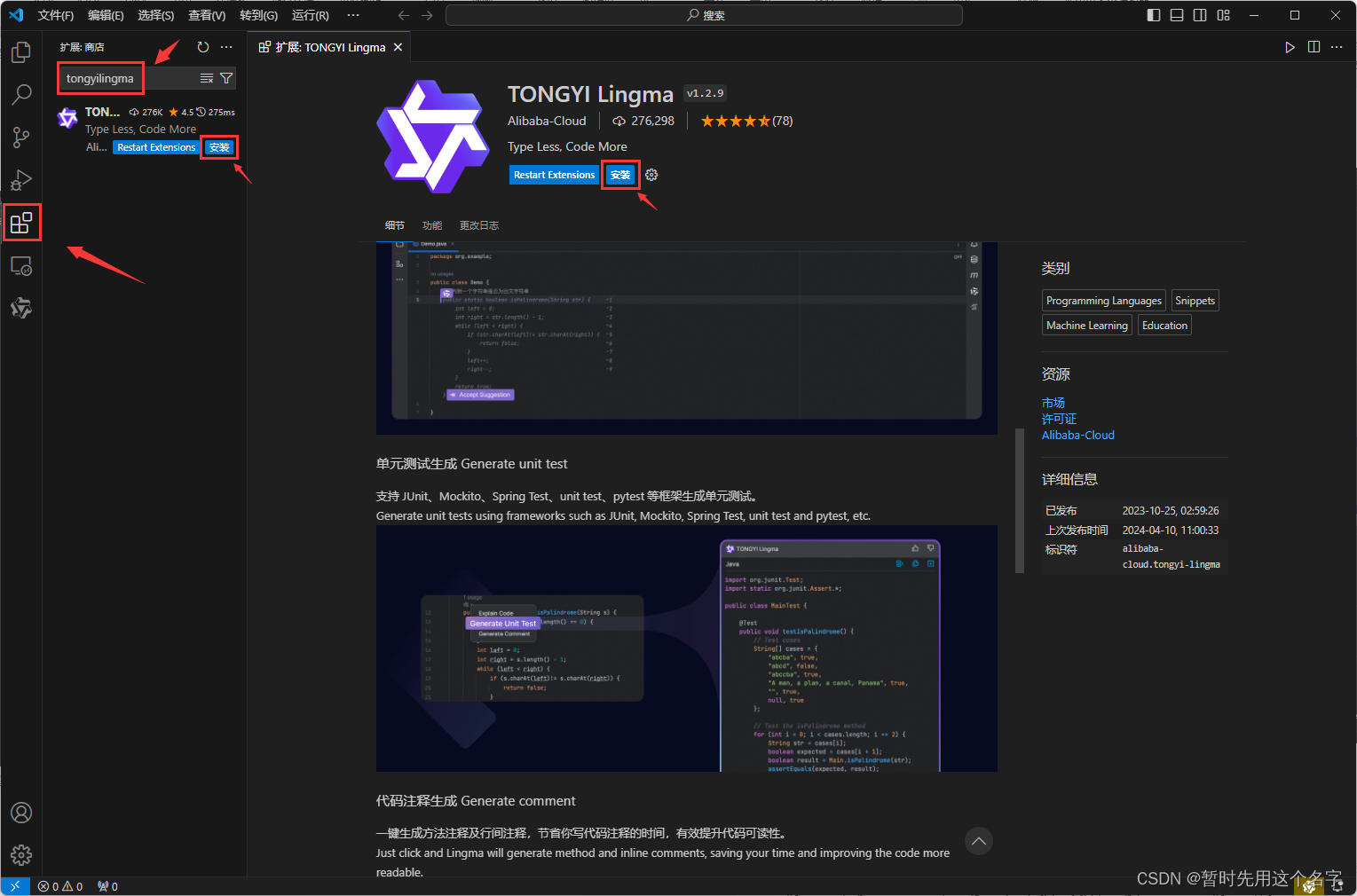Viewport: 1357px width, 896px height.
Task: Open Alibaba-Cloud publisher link under title
Action: click(547, 121)
